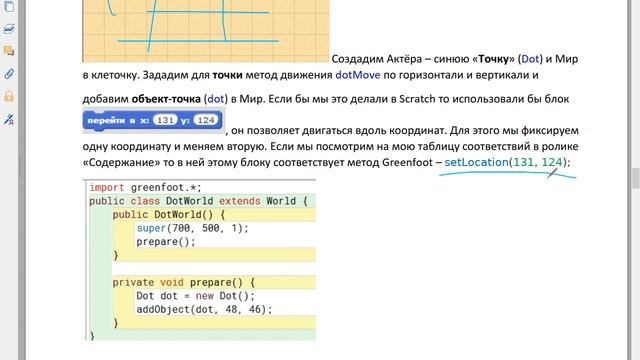This screenshot has height=360, width=640.
Task: Click the "addObject(dot, 48, 46);" line
Action: pyautogui.click(x=204, y=309)
